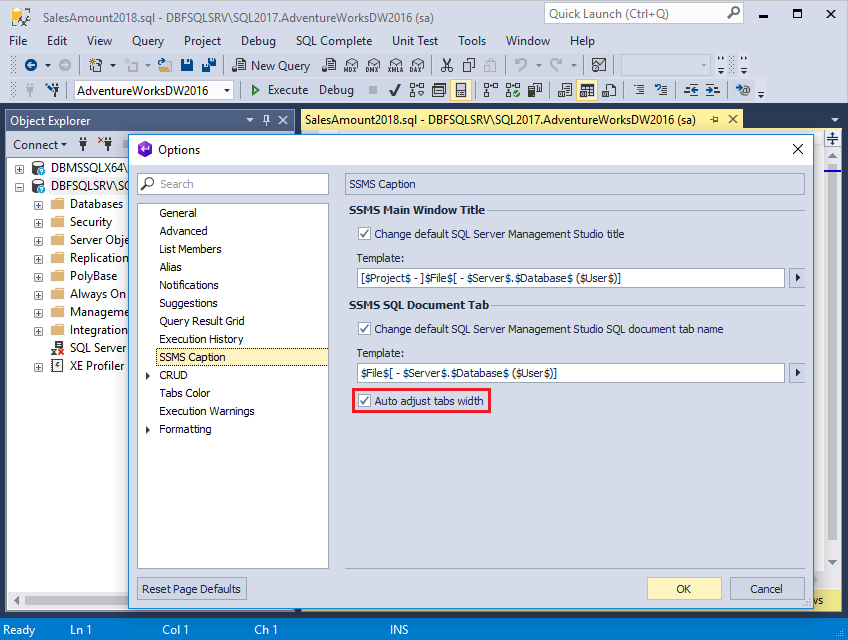The height and width of the screenshot is (640, 848).
Task: Open the Query menu
Action: 148,41
